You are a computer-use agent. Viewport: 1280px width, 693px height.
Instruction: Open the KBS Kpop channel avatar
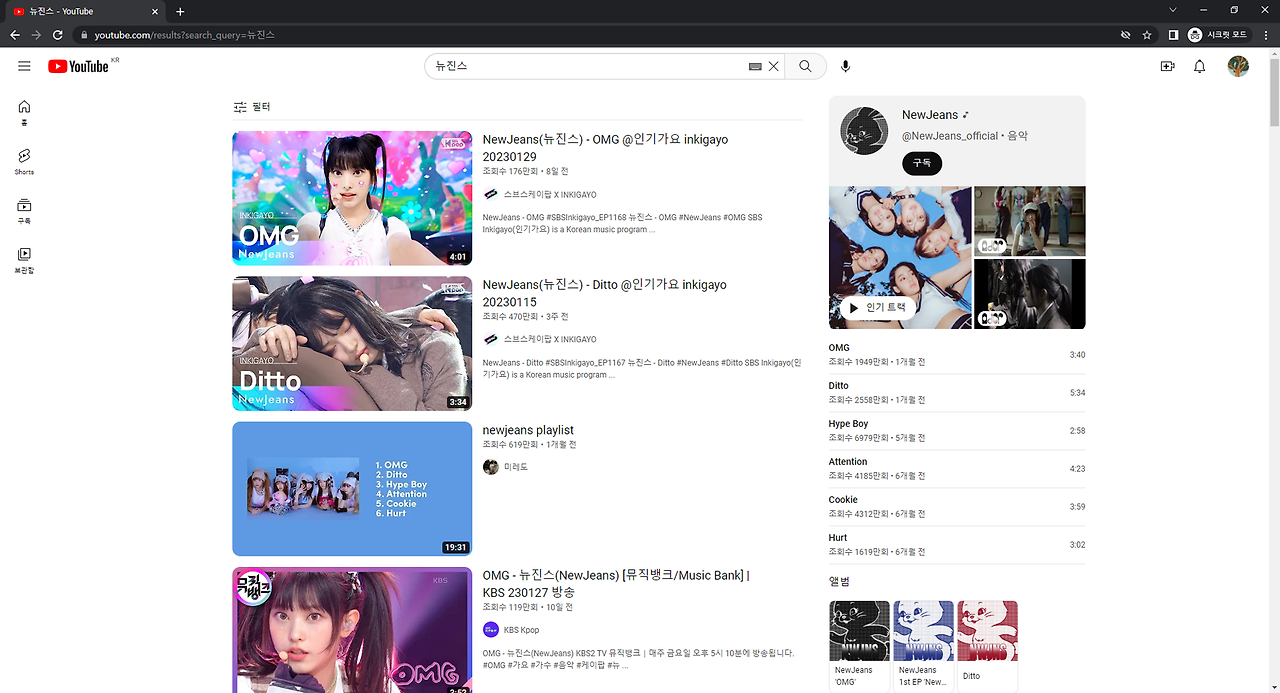pos(490,630)
